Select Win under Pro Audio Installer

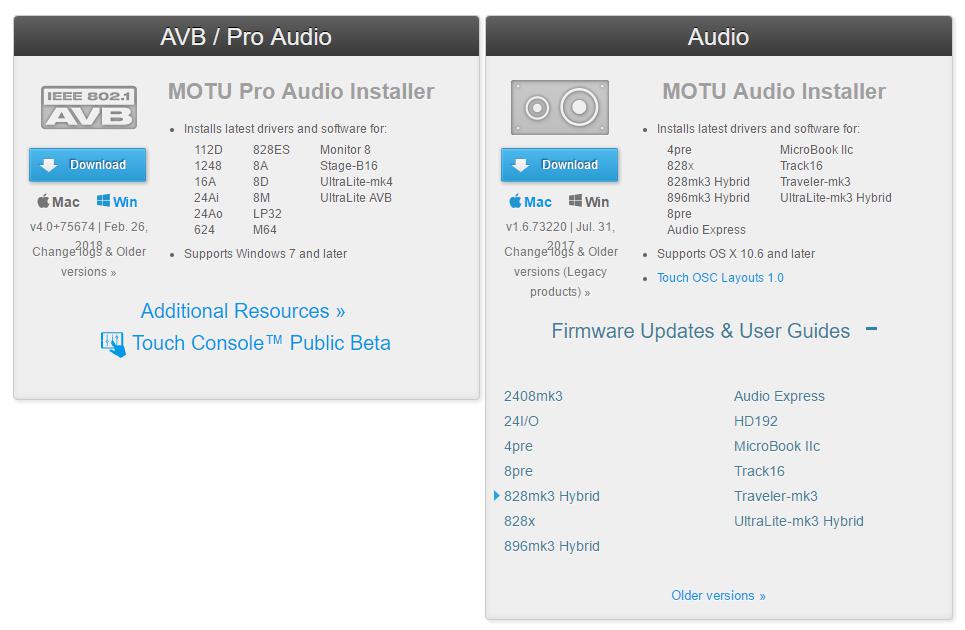pyautogui.click(x=117, y=202)
